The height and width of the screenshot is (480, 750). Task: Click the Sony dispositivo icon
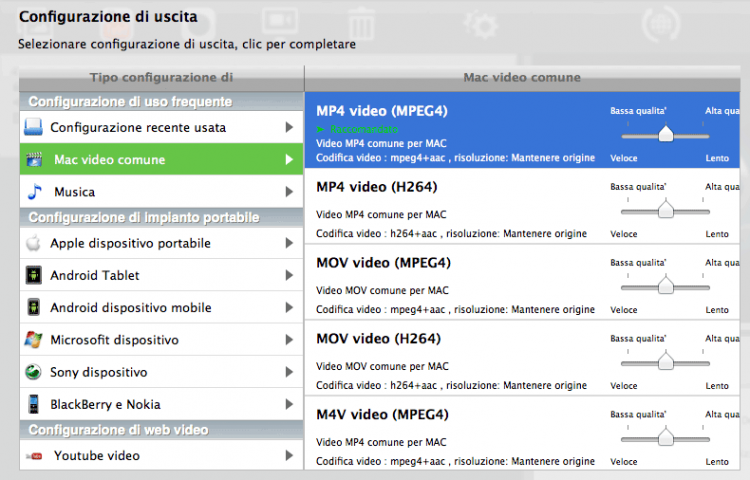[33, 371]
